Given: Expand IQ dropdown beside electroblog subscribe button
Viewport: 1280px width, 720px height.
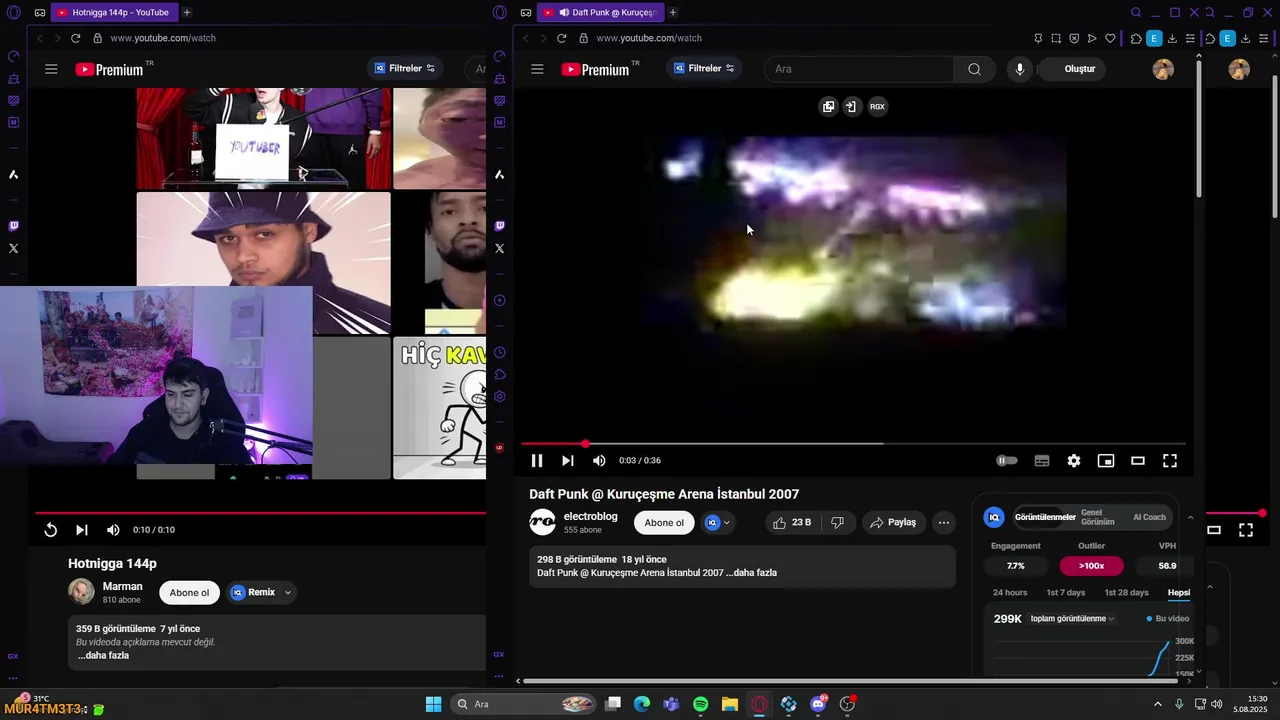Looking at the screenshot, I should click(x=718, y=522).
